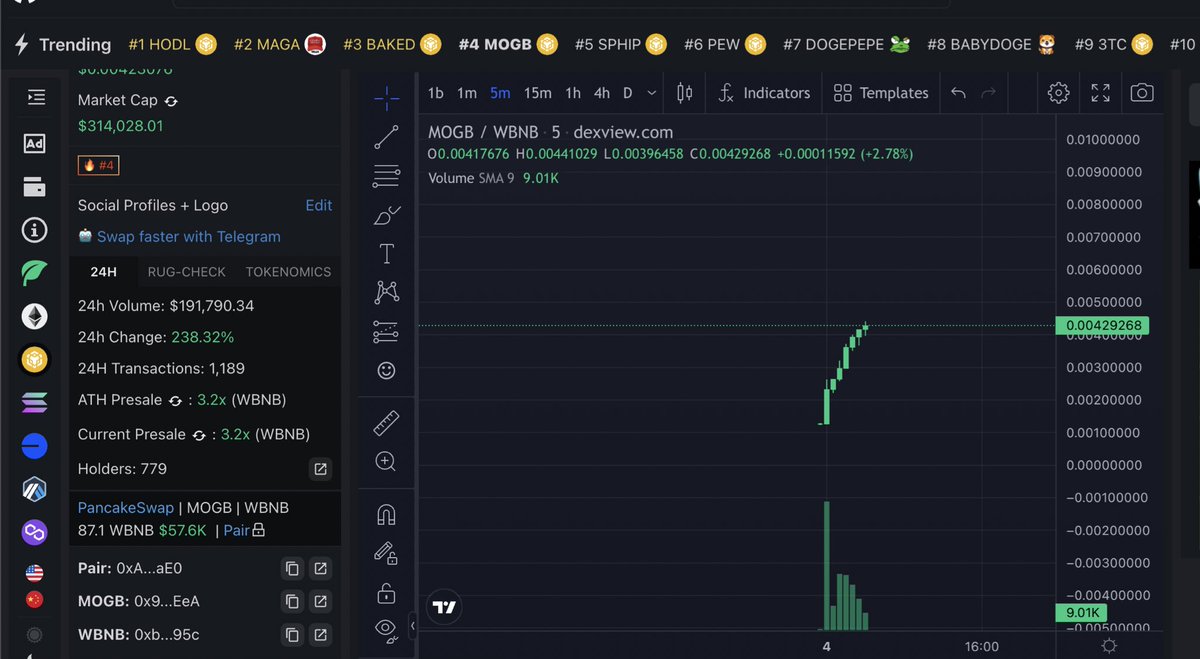Select the ruler measure tool

pyautogui.click(x=386, y=423)
